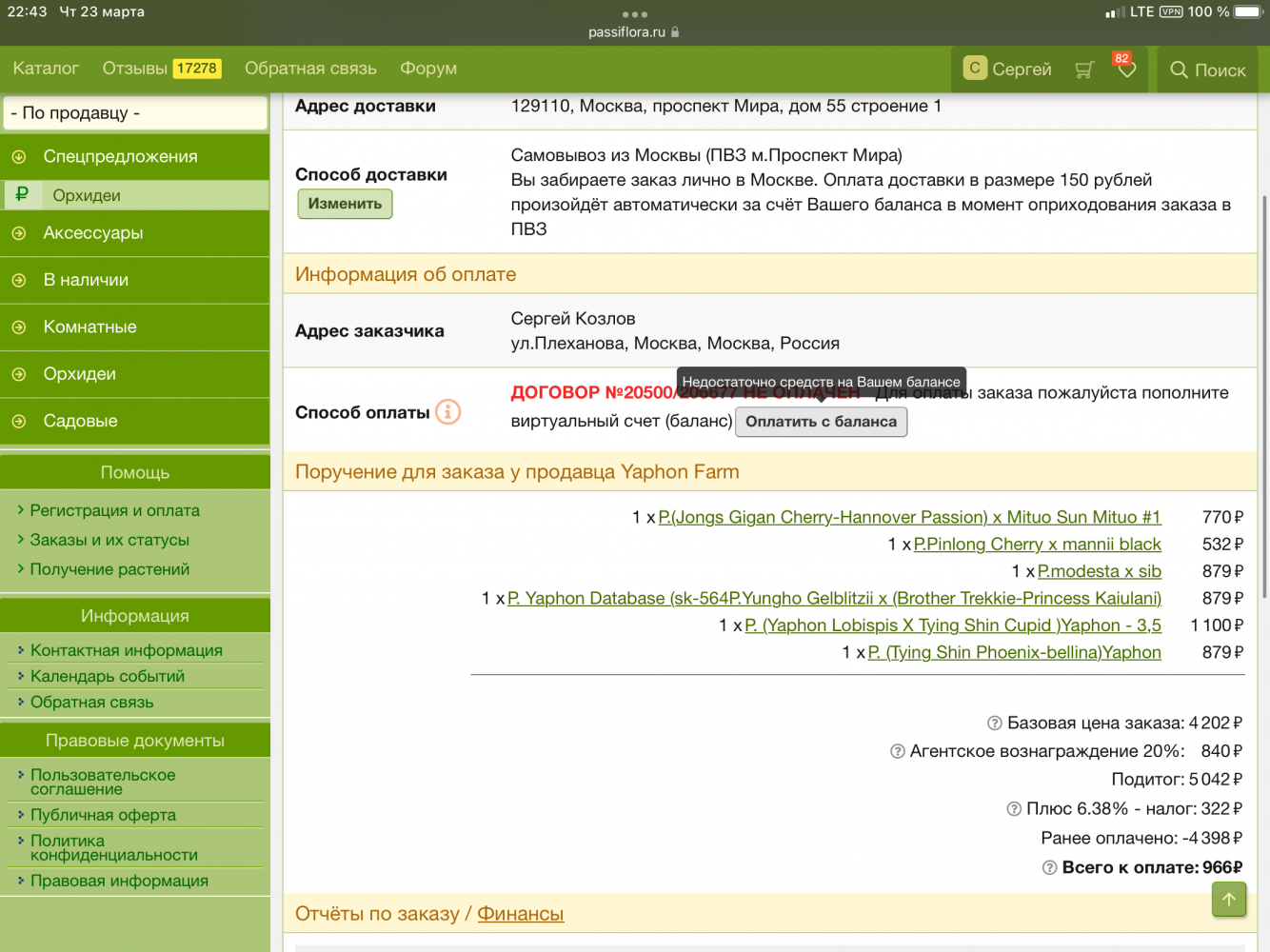
Task: Open the Сергей user account menu
Action: [x=1007, y=69]
